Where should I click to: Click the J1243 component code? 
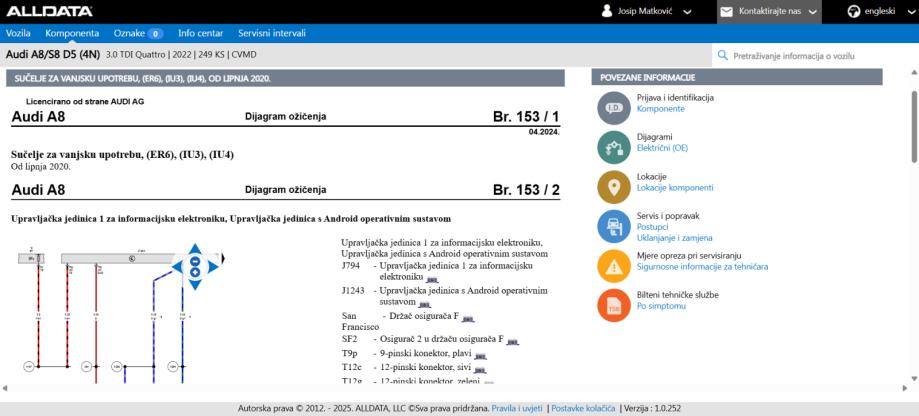353,291
